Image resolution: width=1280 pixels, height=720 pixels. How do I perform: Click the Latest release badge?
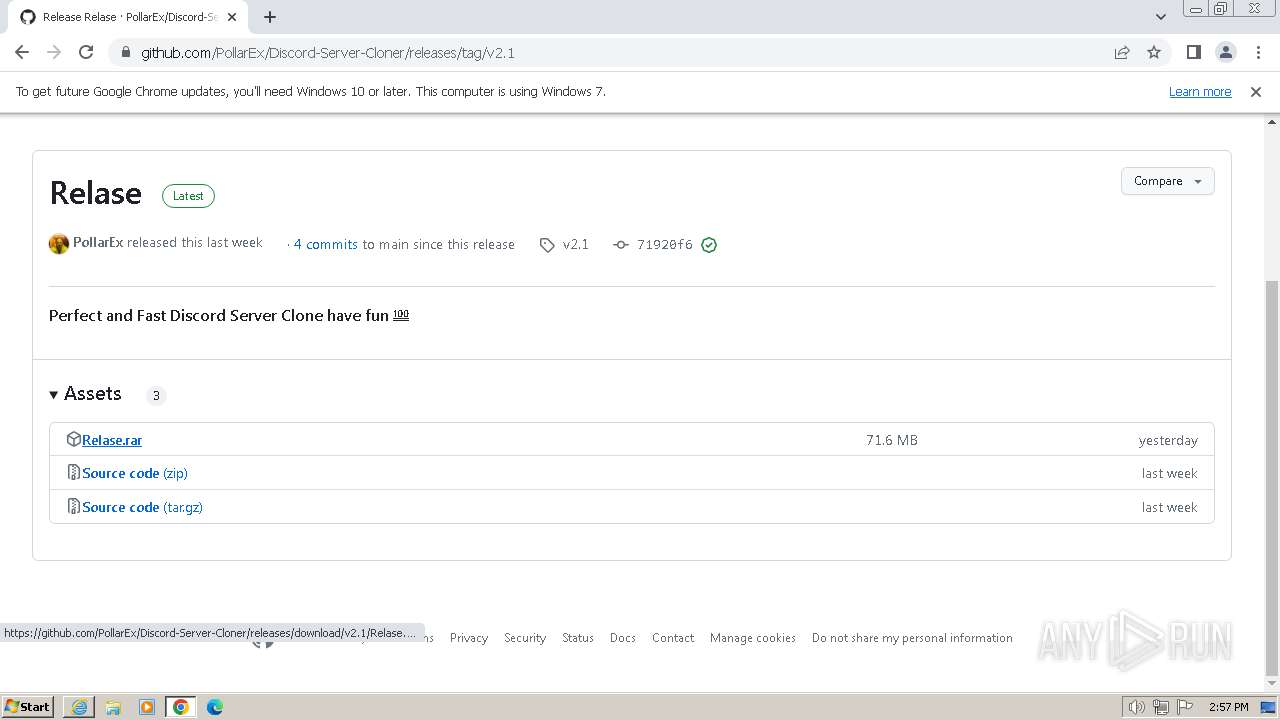tap(188, 196)
